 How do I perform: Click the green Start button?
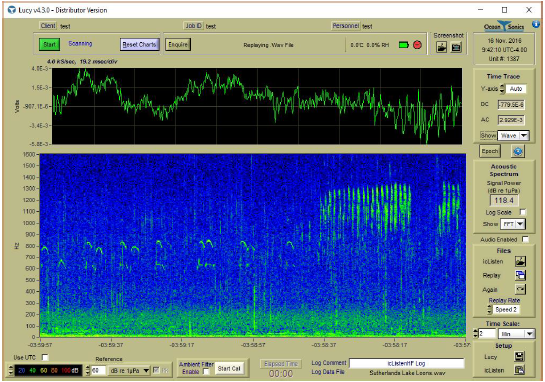49,44
